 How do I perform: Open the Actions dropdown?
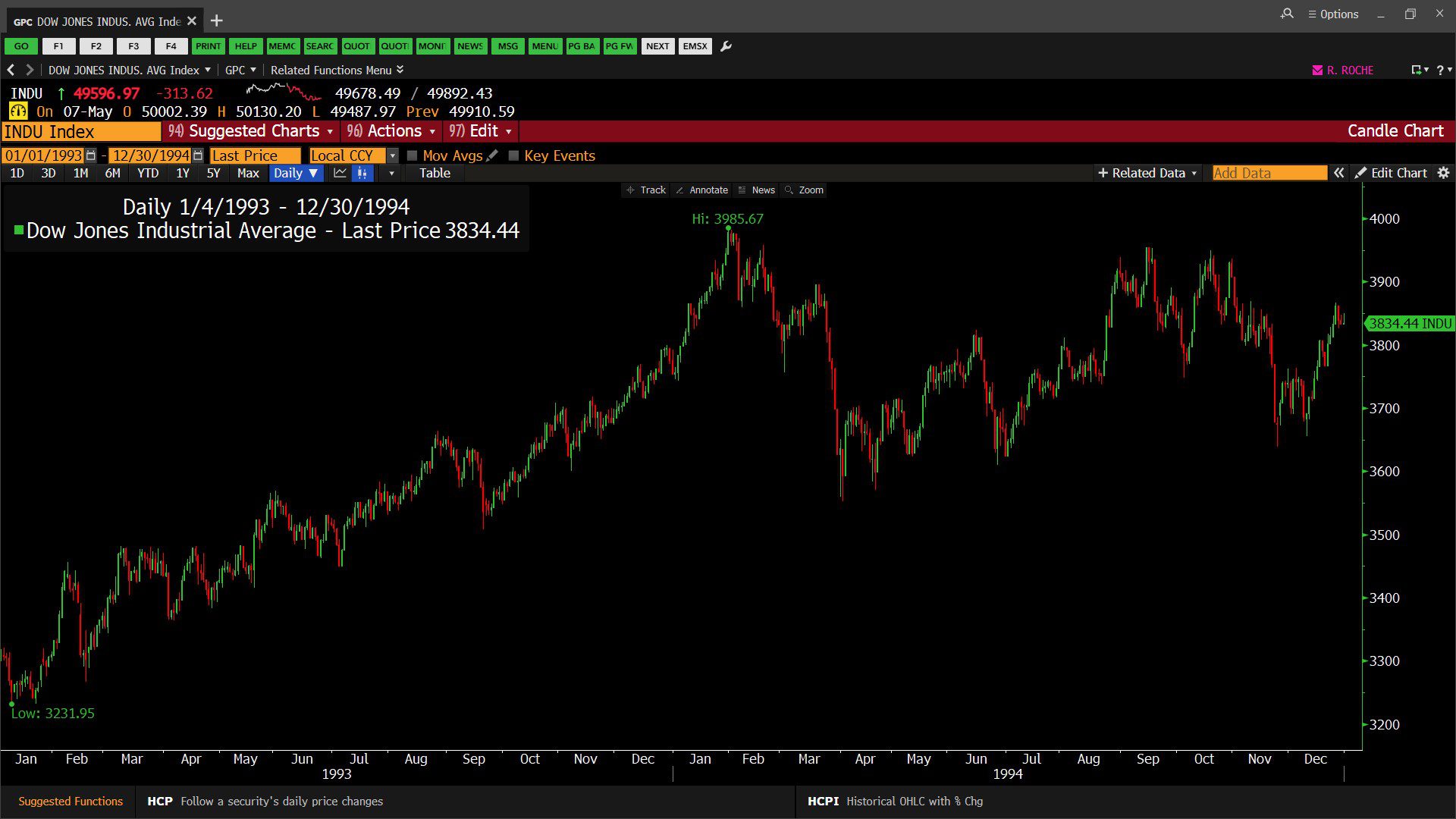[391, 131]
